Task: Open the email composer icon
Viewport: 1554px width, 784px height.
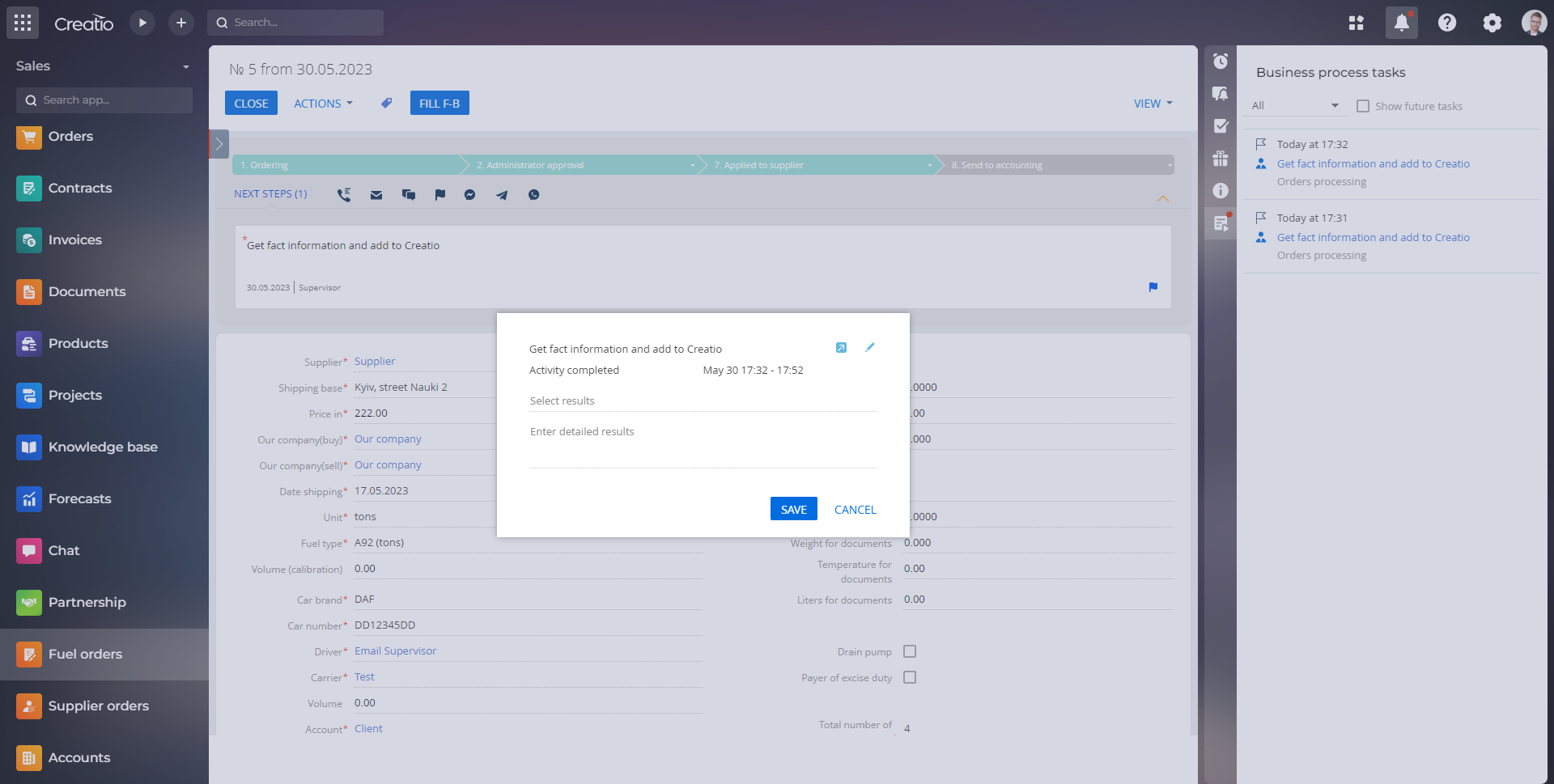Action: (376, 194)
